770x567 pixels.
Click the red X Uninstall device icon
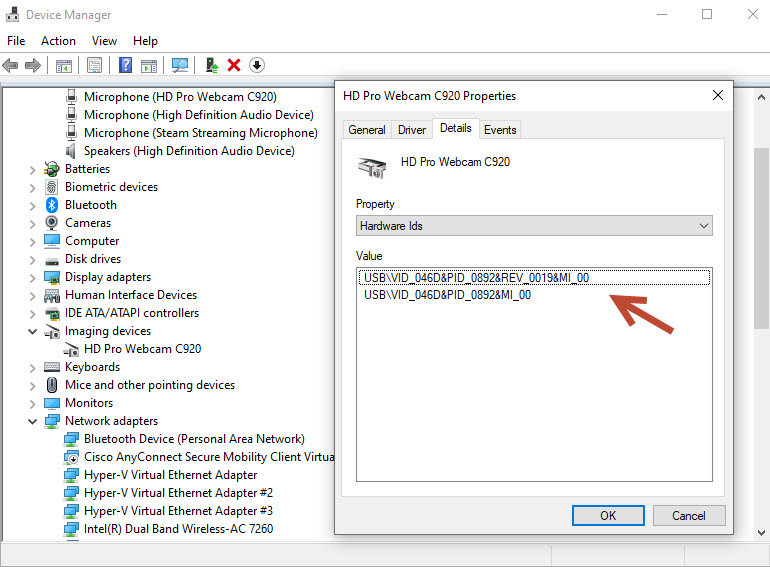click(234, 65)
